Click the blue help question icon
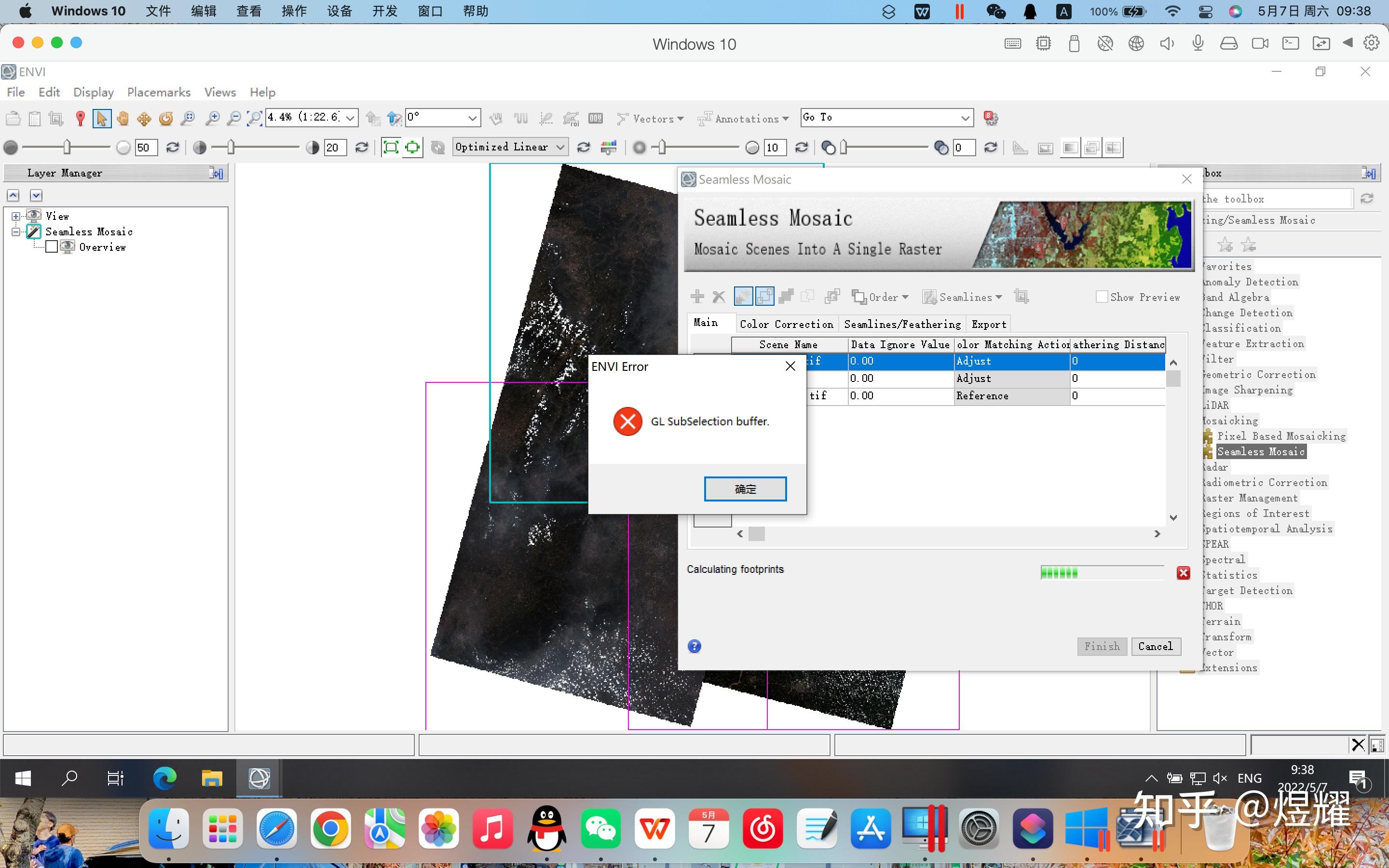This screenshot has height=868, width=1389. (x=694, y=646)
